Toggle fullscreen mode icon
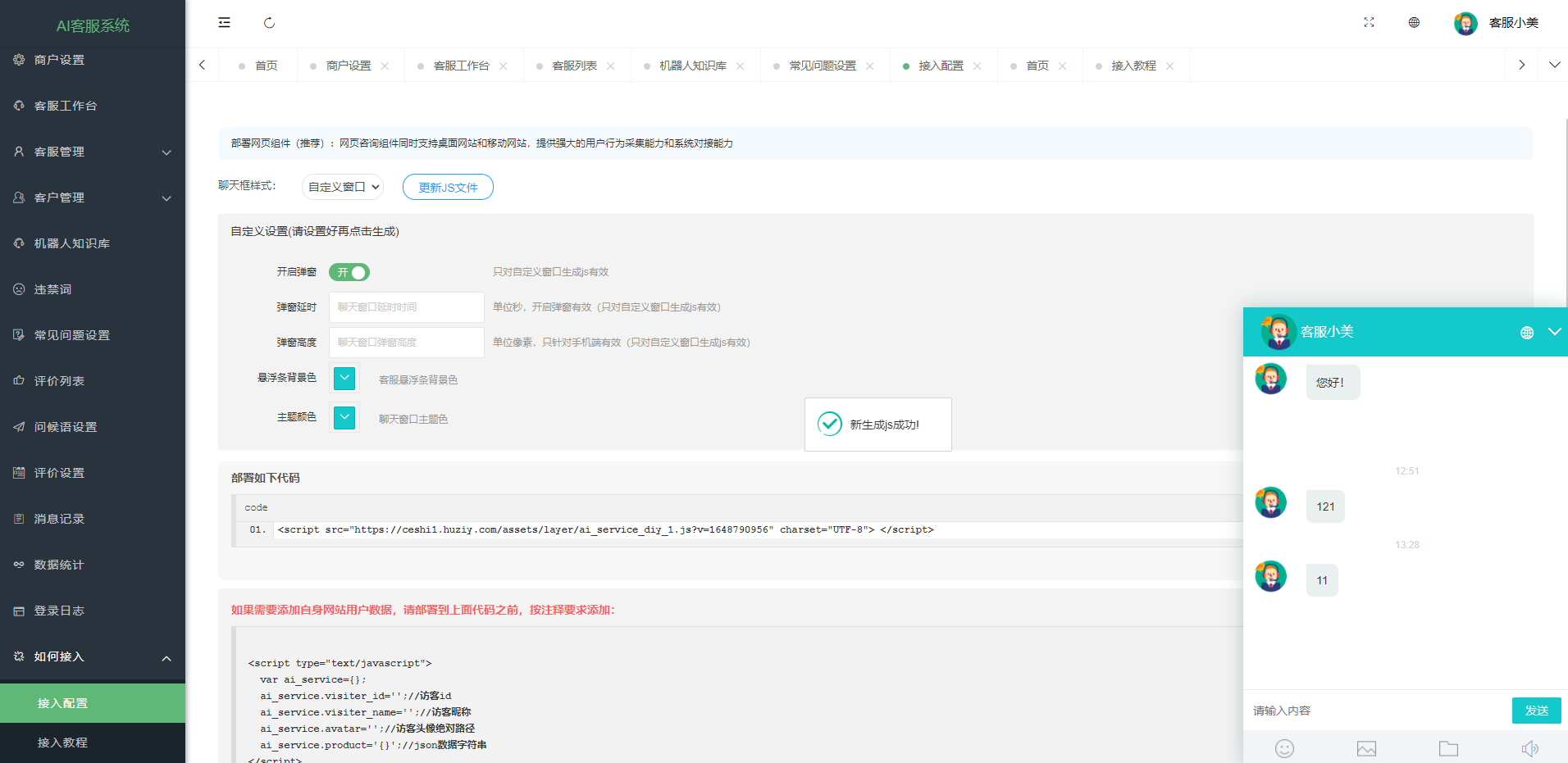Viewport: 1568px width, 763px height. coord(1369,23)
